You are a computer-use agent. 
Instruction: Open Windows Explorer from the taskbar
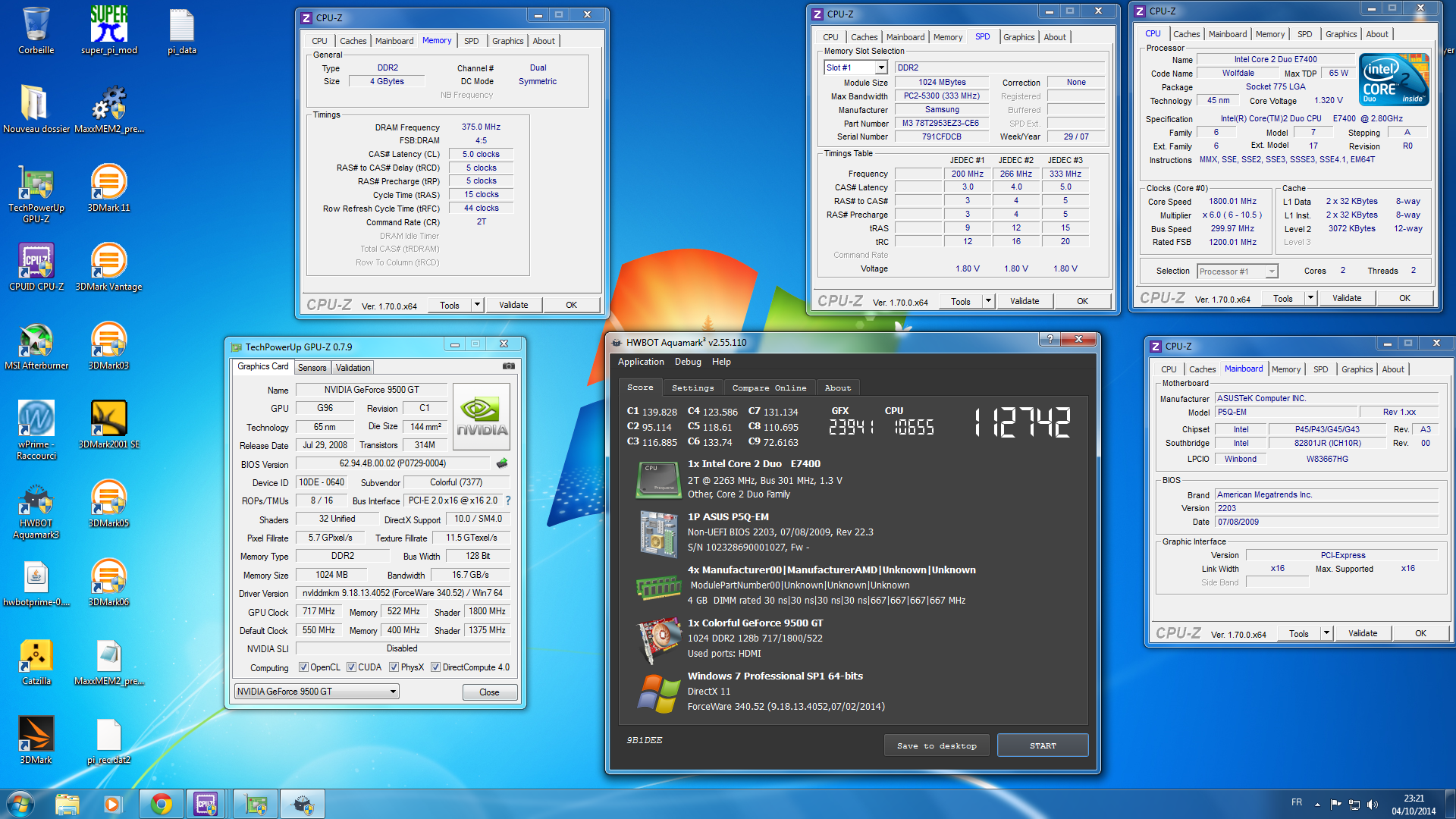(67, 804)
